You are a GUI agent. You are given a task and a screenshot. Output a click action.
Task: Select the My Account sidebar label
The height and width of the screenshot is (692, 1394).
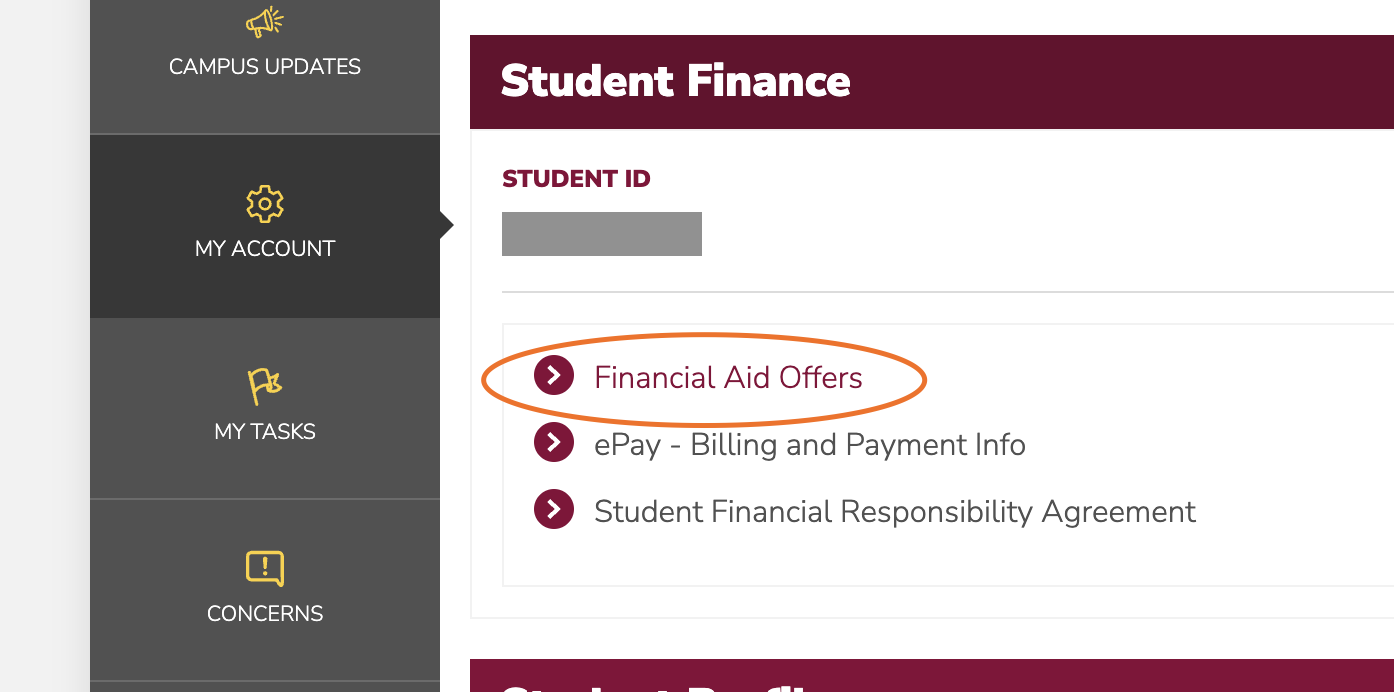pos(265,249)
